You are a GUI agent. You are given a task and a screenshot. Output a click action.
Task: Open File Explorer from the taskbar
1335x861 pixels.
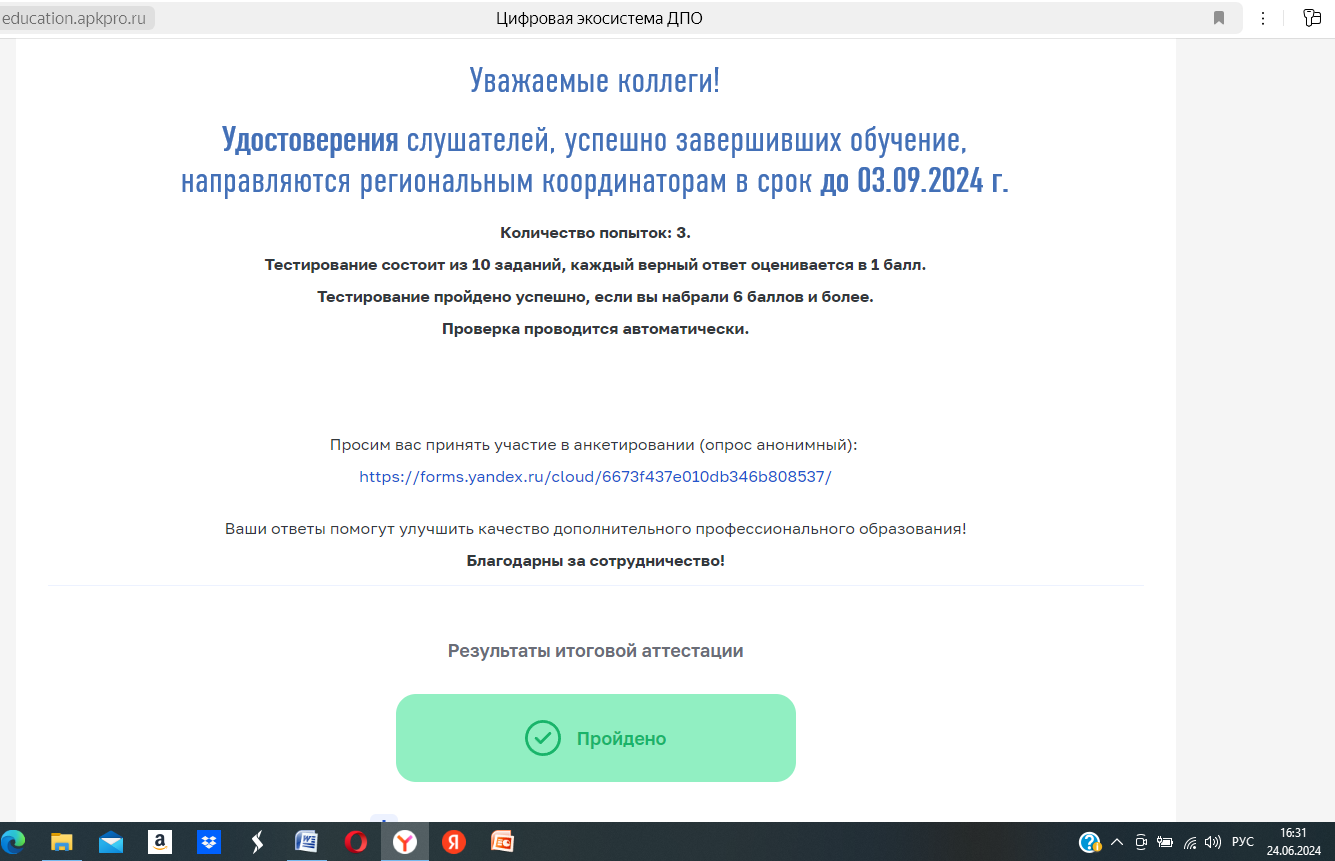point(62,842)
